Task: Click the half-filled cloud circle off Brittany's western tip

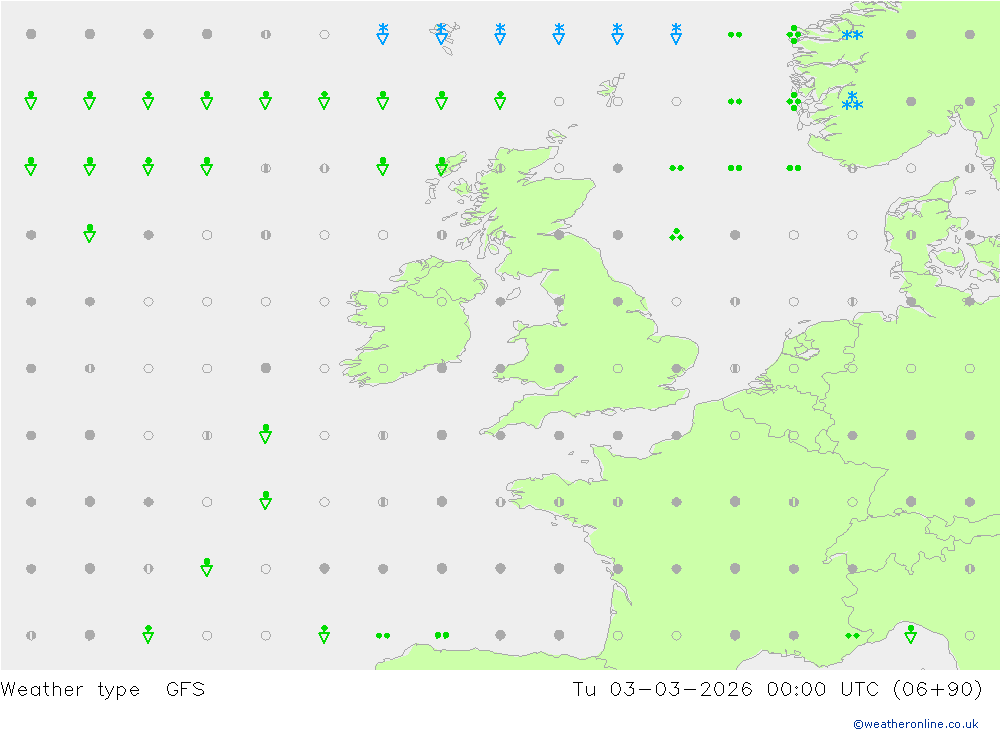Action: (500, 502)
